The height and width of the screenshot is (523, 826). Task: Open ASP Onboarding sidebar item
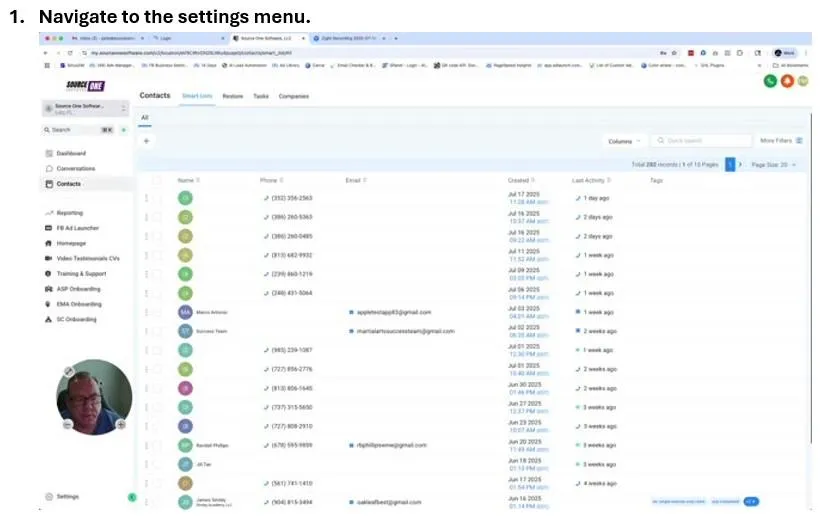73,289
